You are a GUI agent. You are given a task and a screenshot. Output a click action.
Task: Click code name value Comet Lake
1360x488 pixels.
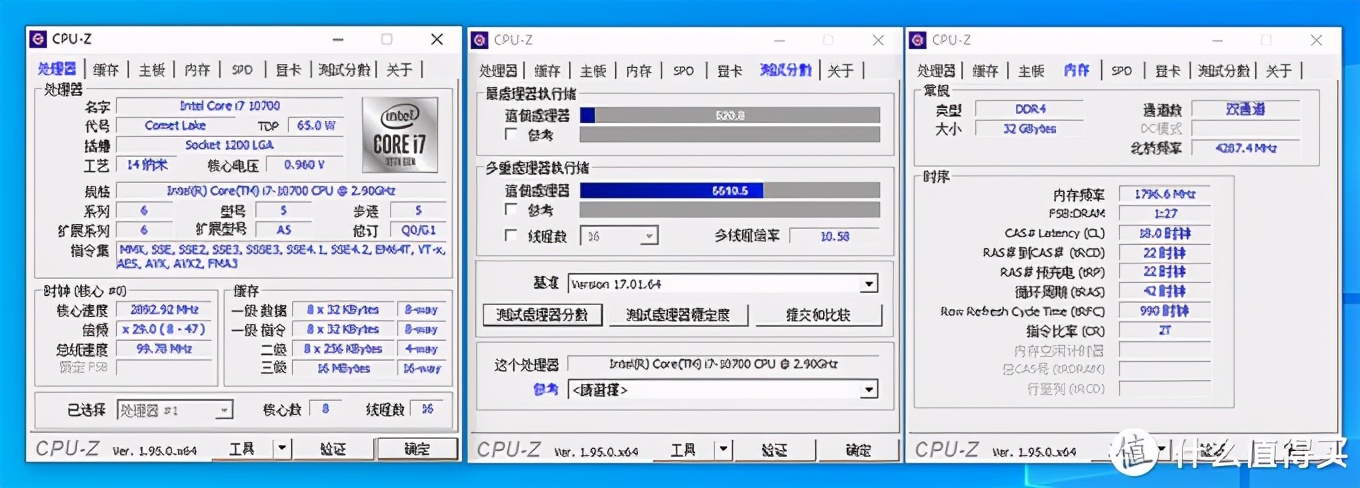[x=175, y=126]
